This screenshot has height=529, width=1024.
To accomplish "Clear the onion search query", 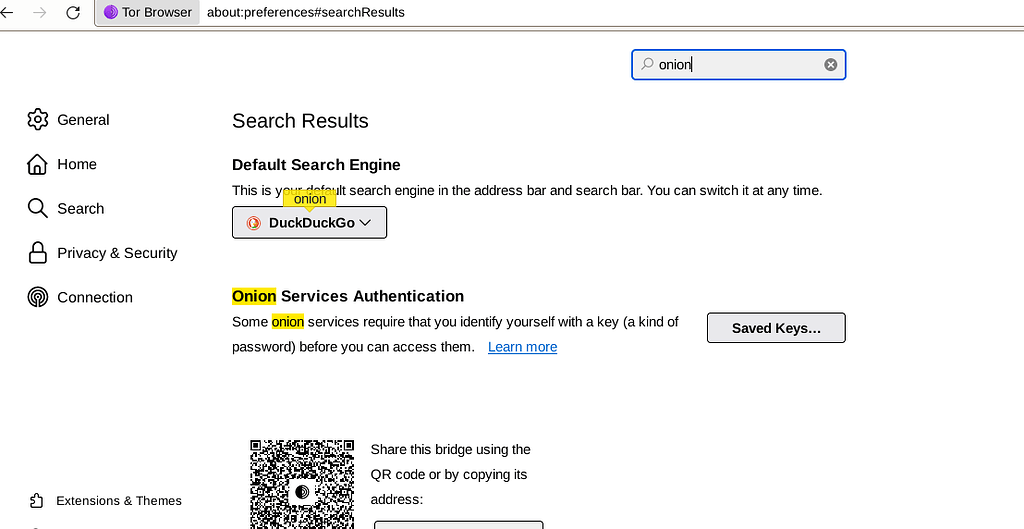I will pos(830,65).
